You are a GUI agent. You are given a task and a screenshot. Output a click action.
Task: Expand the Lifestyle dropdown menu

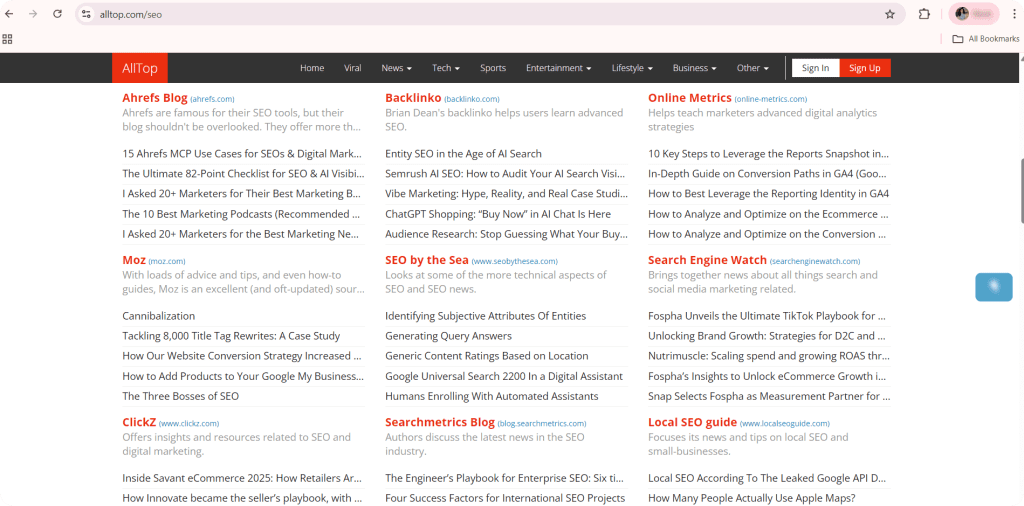coord(632,68)
